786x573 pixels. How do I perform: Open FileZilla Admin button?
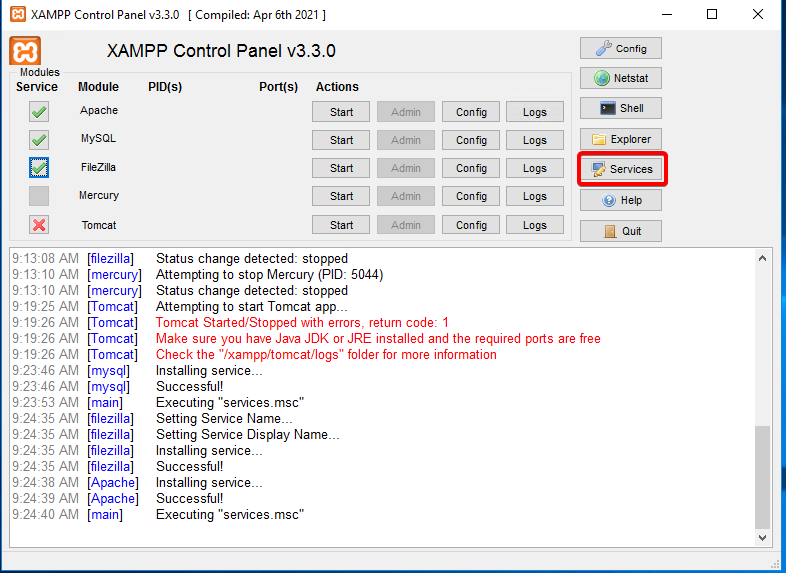[406, 168]
